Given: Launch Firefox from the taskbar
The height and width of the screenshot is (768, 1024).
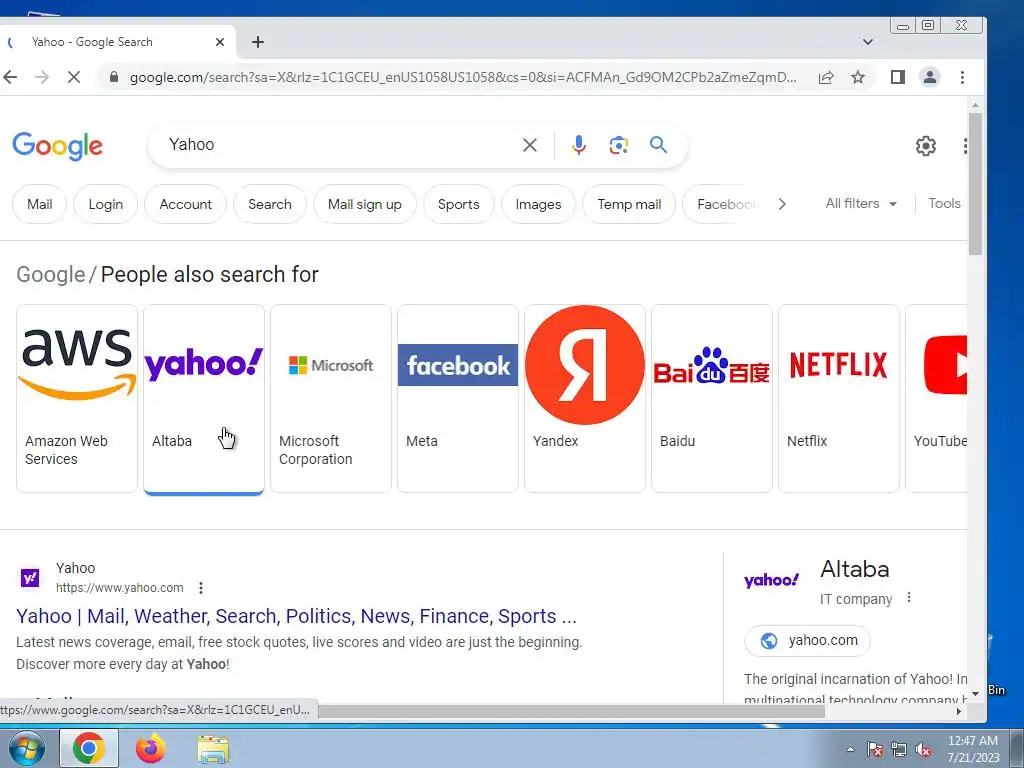Looking at the screenshot, I should coord(151,748).
